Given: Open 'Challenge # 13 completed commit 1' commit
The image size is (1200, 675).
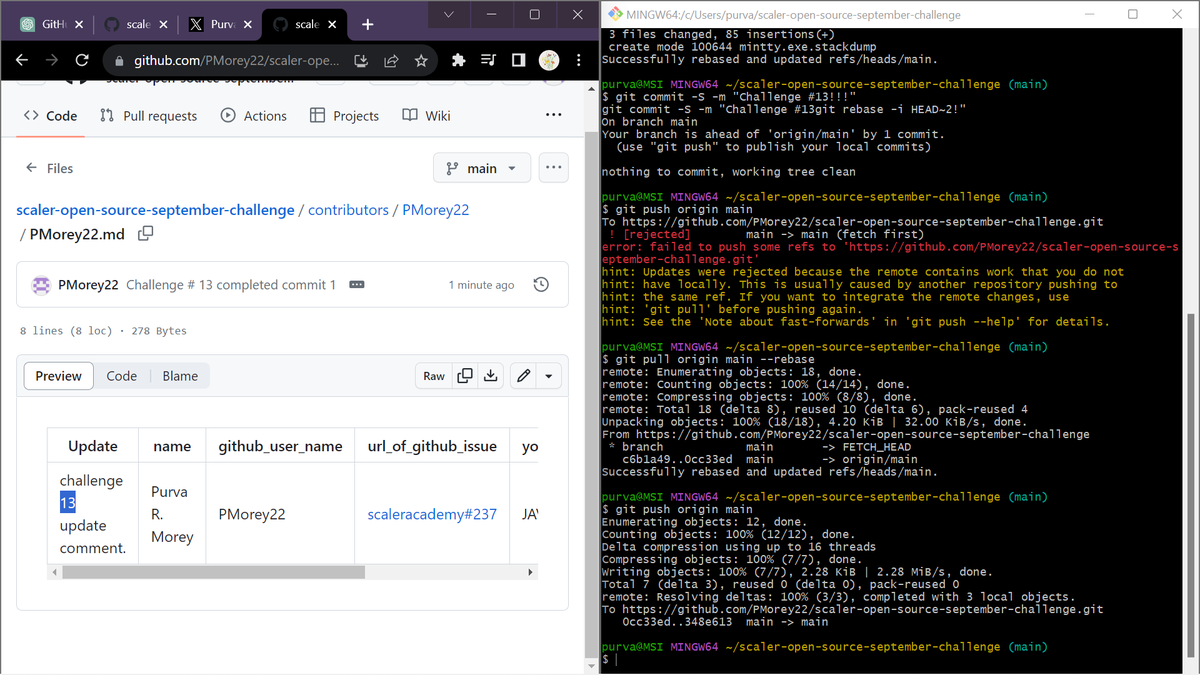Looking at the screenshot, I should click(x=231, y=285).
